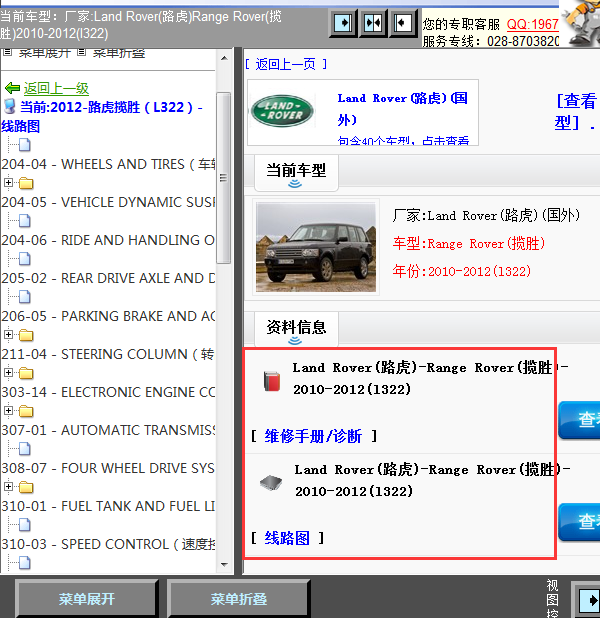Select 310-03 - SPEED CONTROL row
This screenshot has width=600, height=618.
click(x=108, y=544)
